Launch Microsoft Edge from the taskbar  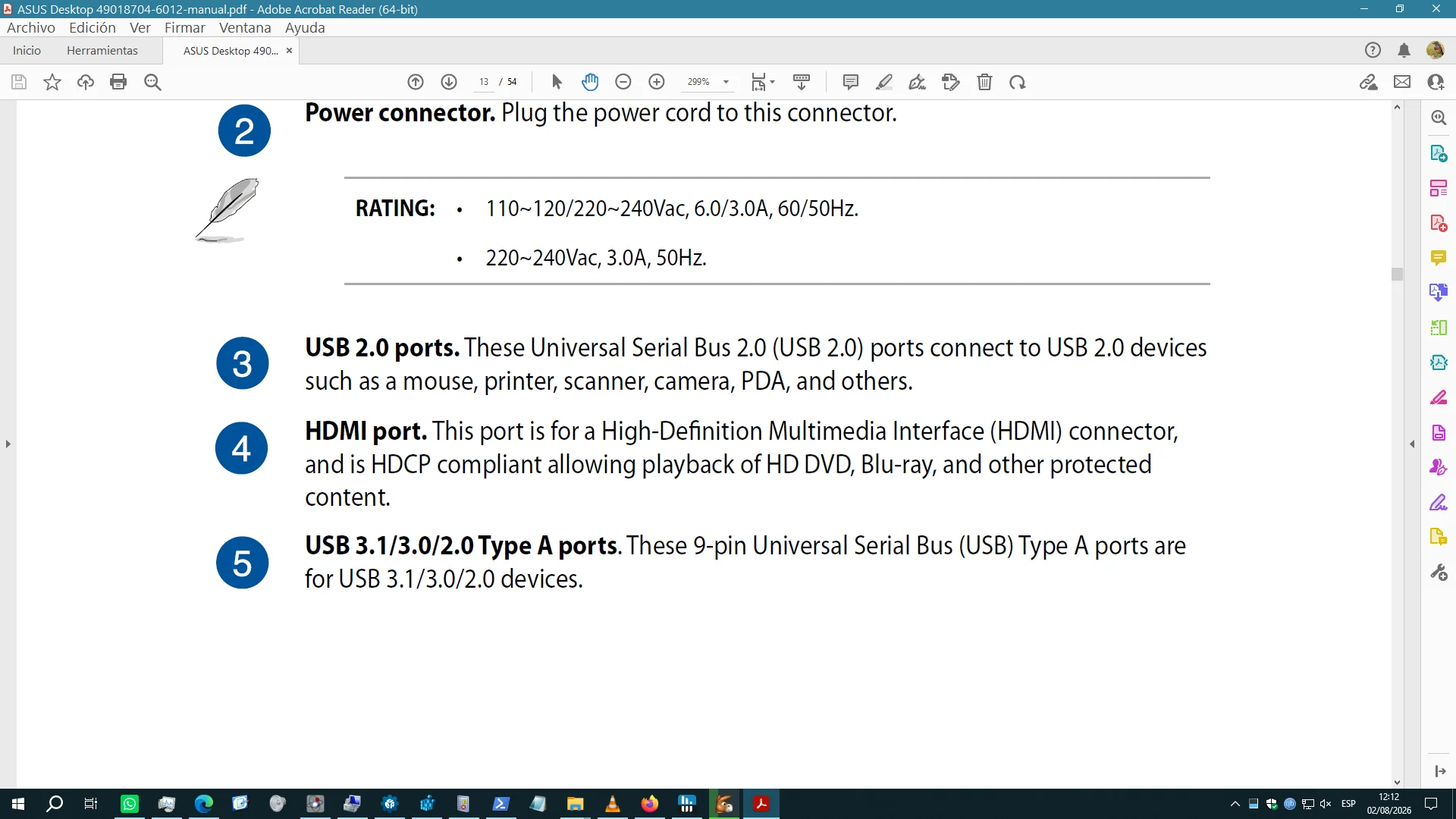(203, 804)
